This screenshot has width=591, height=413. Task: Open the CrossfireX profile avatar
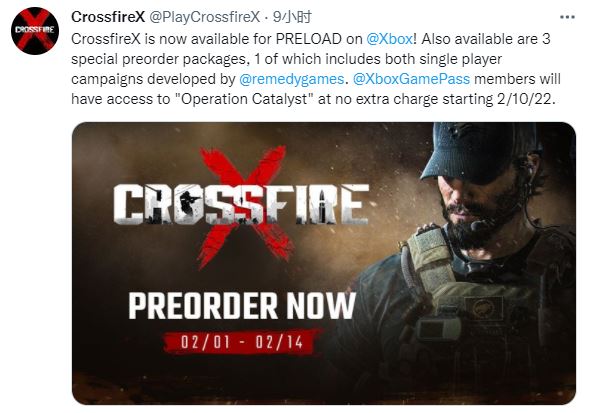click(35, 31)
